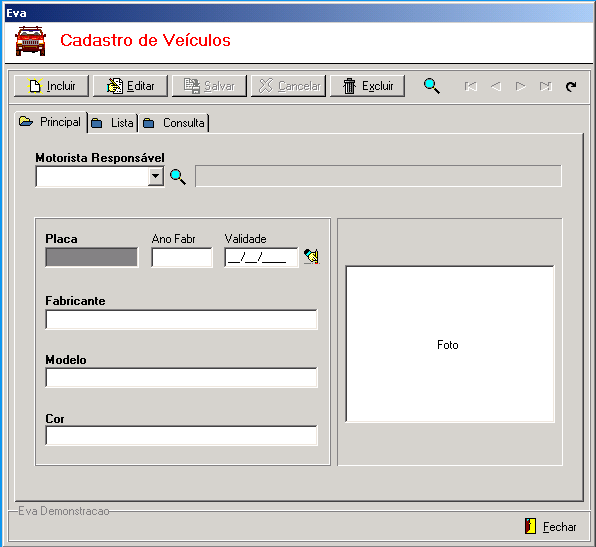Open search with toolbar magnifier icon

click(x=432, y=86)
